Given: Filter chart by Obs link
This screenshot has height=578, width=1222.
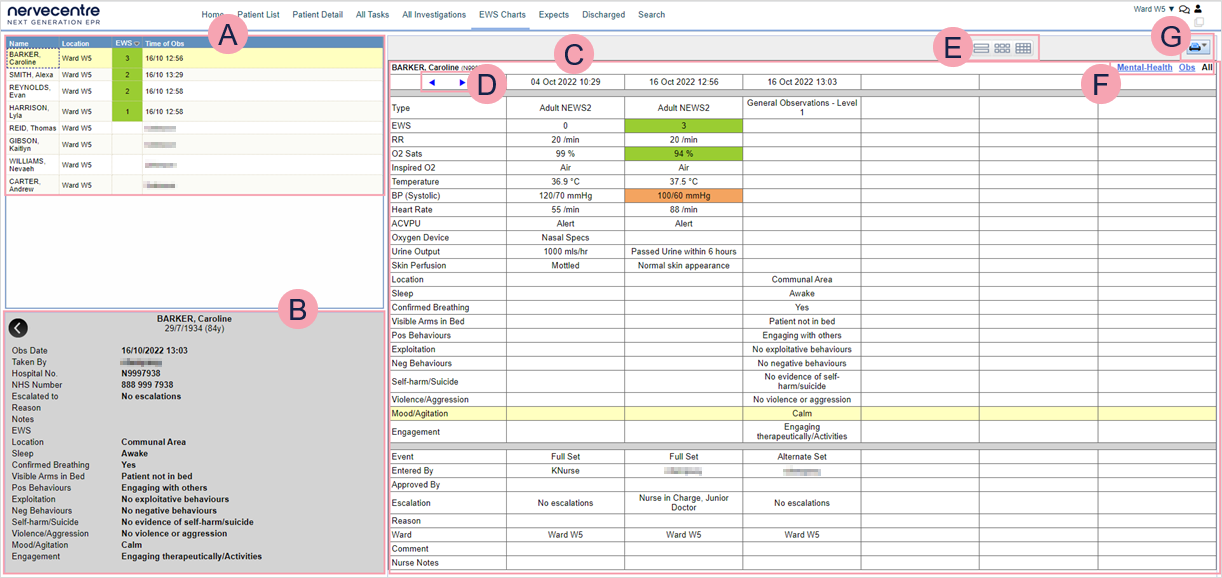Looking at the screenshot, I should 1186,68.
